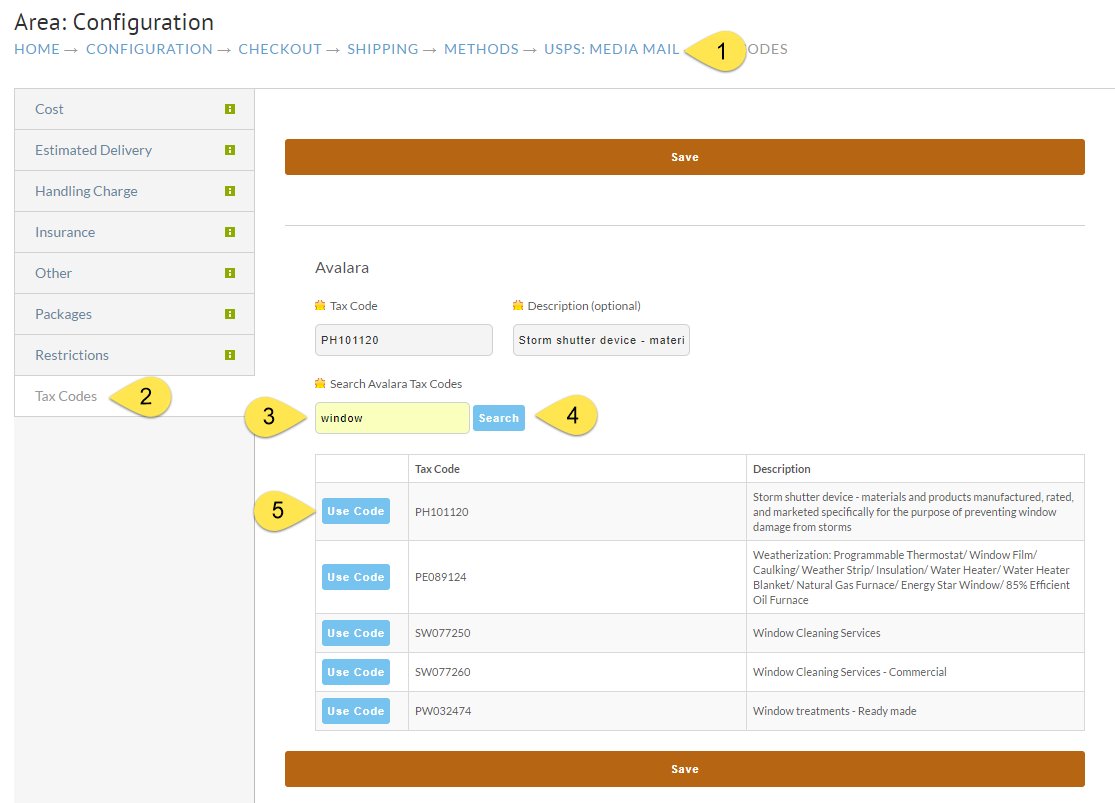Switch to the Other sidebar tab
Image resolution: width=1115 pixels, height=803 pixels.
pos(134,273)
